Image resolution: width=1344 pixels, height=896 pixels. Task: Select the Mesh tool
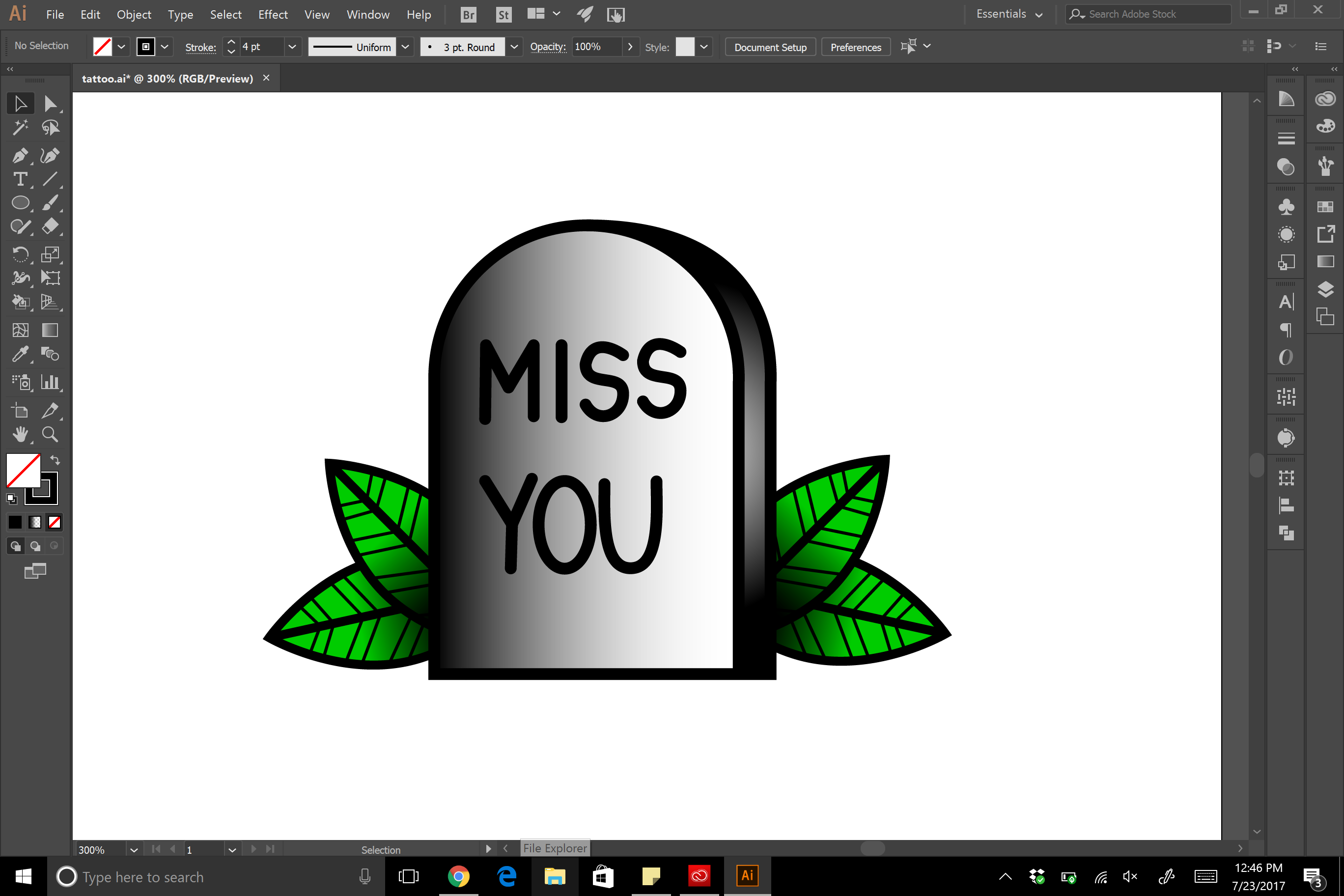point(21,330)
